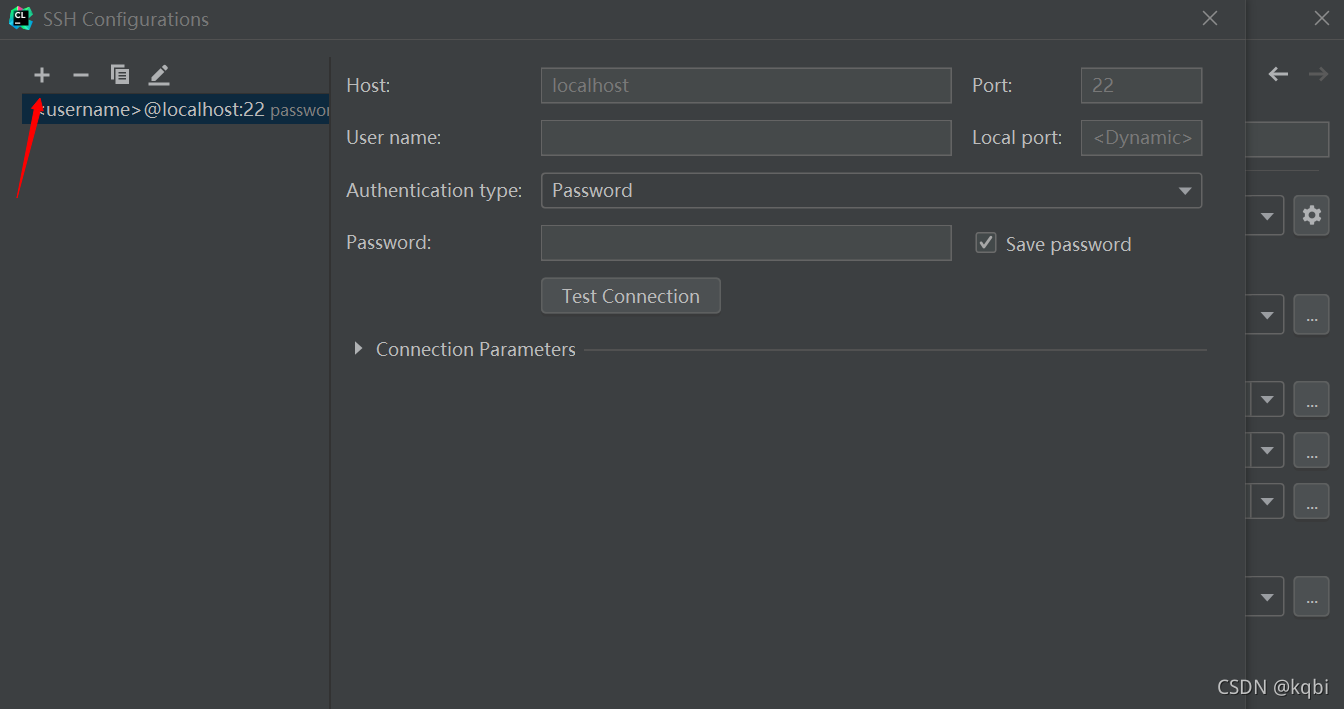Viewport: 1344px width, 709px height.
Task: Click the Local port field
Action: coord(1140,138)
